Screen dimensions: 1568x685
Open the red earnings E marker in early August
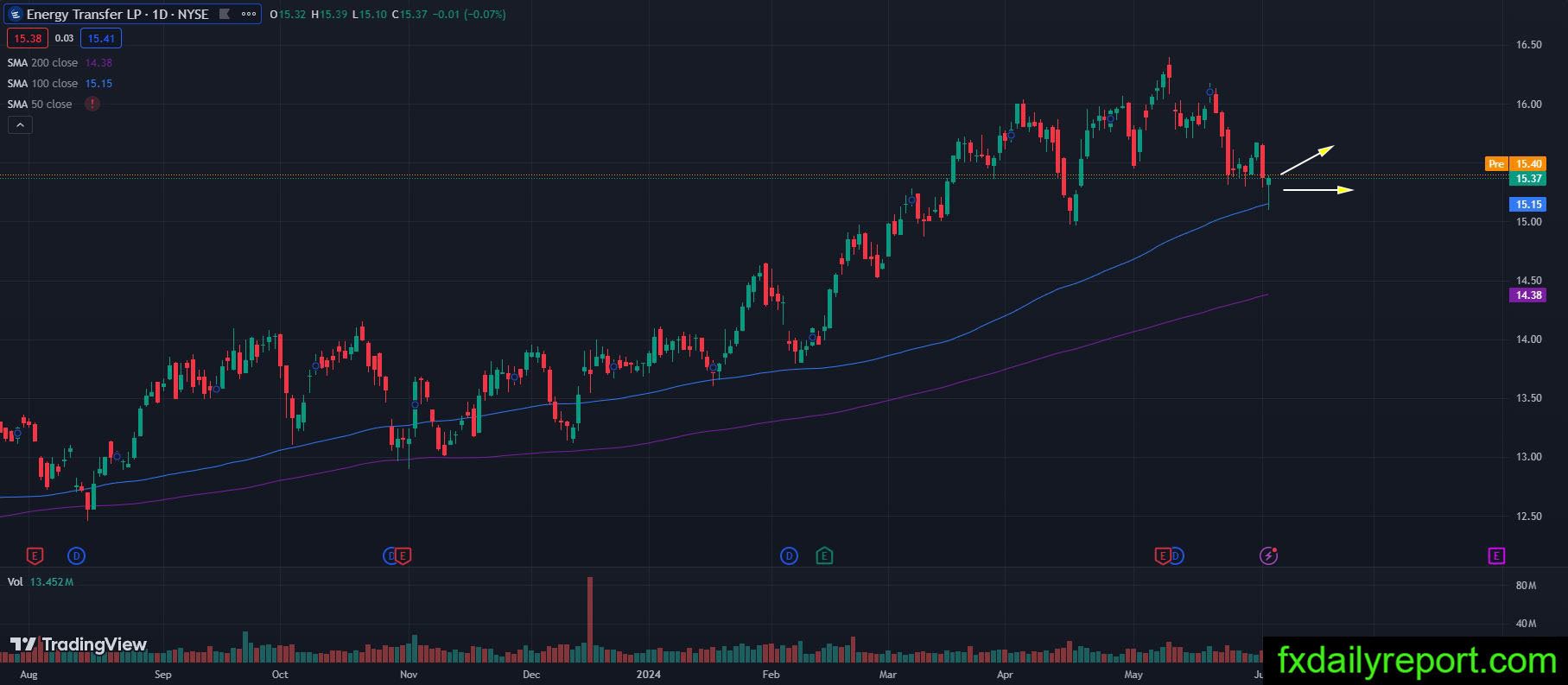(x=35, y=555)
